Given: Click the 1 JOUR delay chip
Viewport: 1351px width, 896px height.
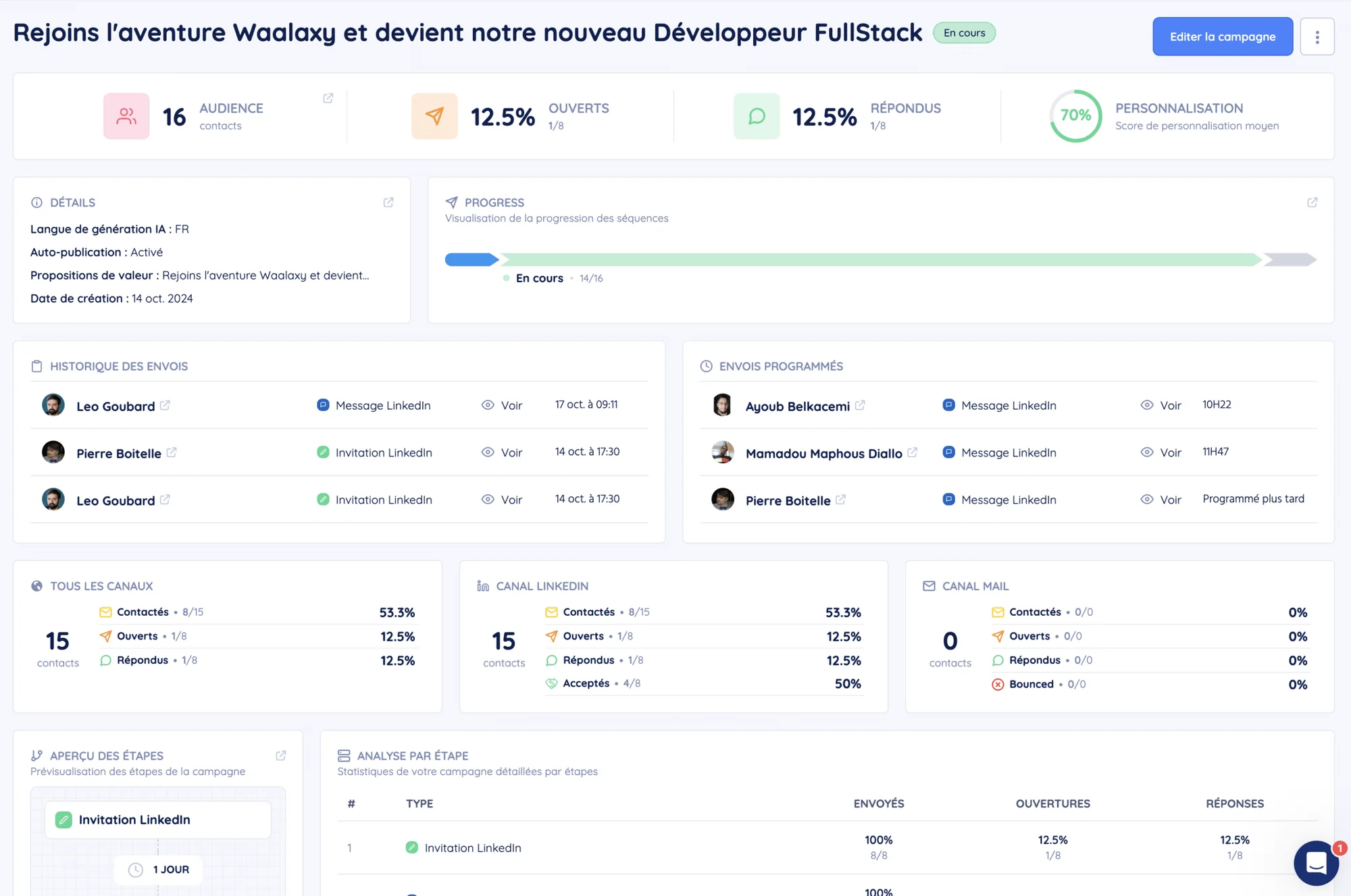Looking at the screenshot, I should click(159, 870).
